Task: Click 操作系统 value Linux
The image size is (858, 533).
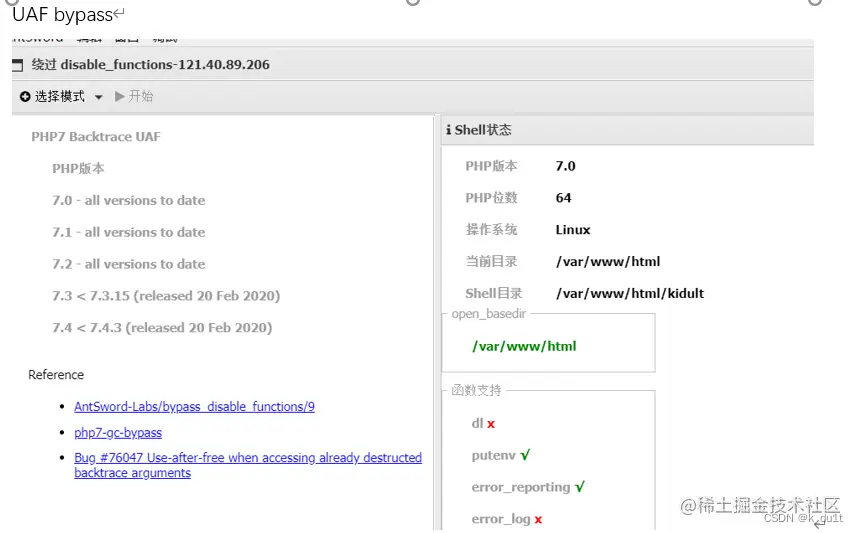Action: [x=573, y=230]
